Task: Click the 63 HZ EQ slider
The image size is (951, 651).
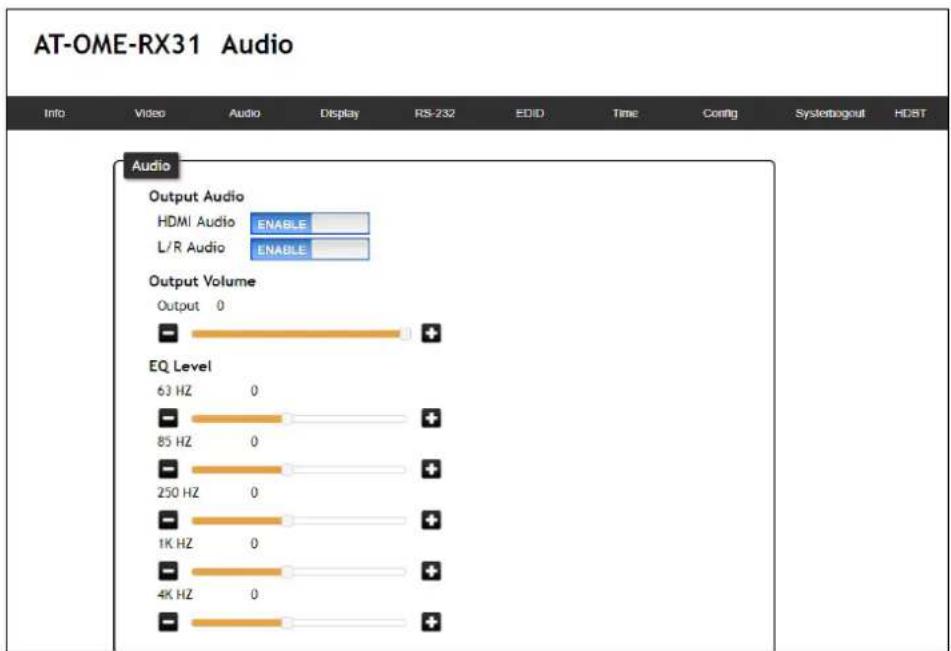Action: tap(301, 418)
